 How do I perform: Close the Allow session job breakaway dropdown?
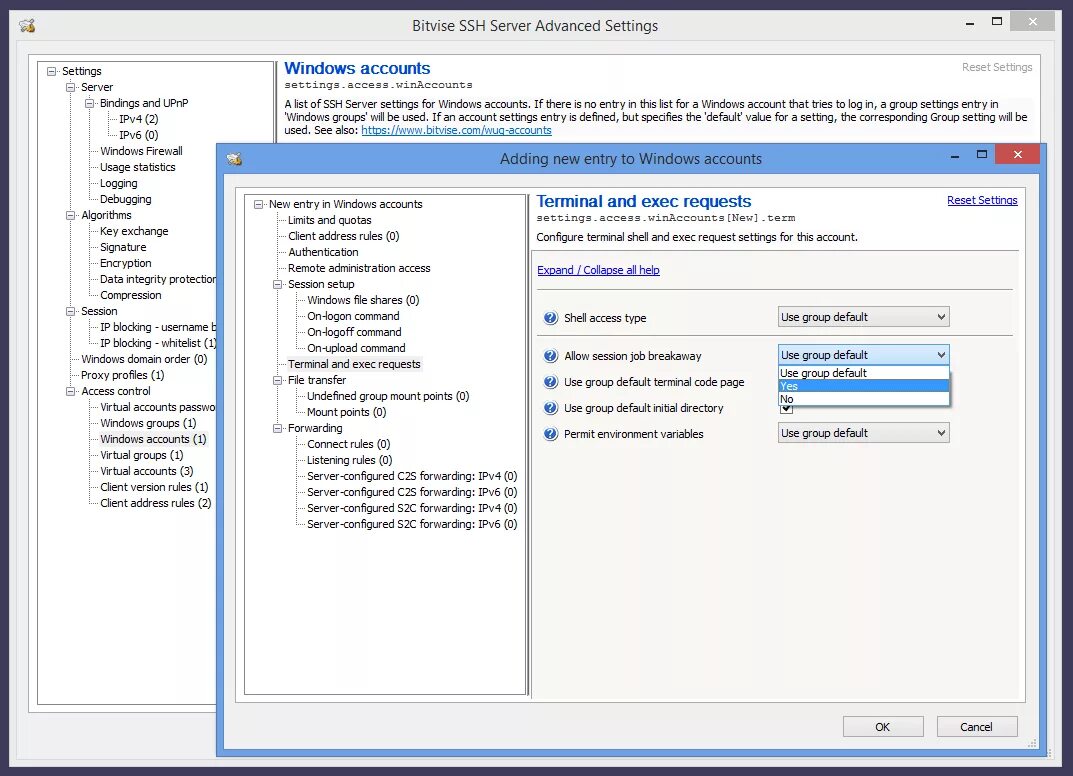click(x=864, y=355)
